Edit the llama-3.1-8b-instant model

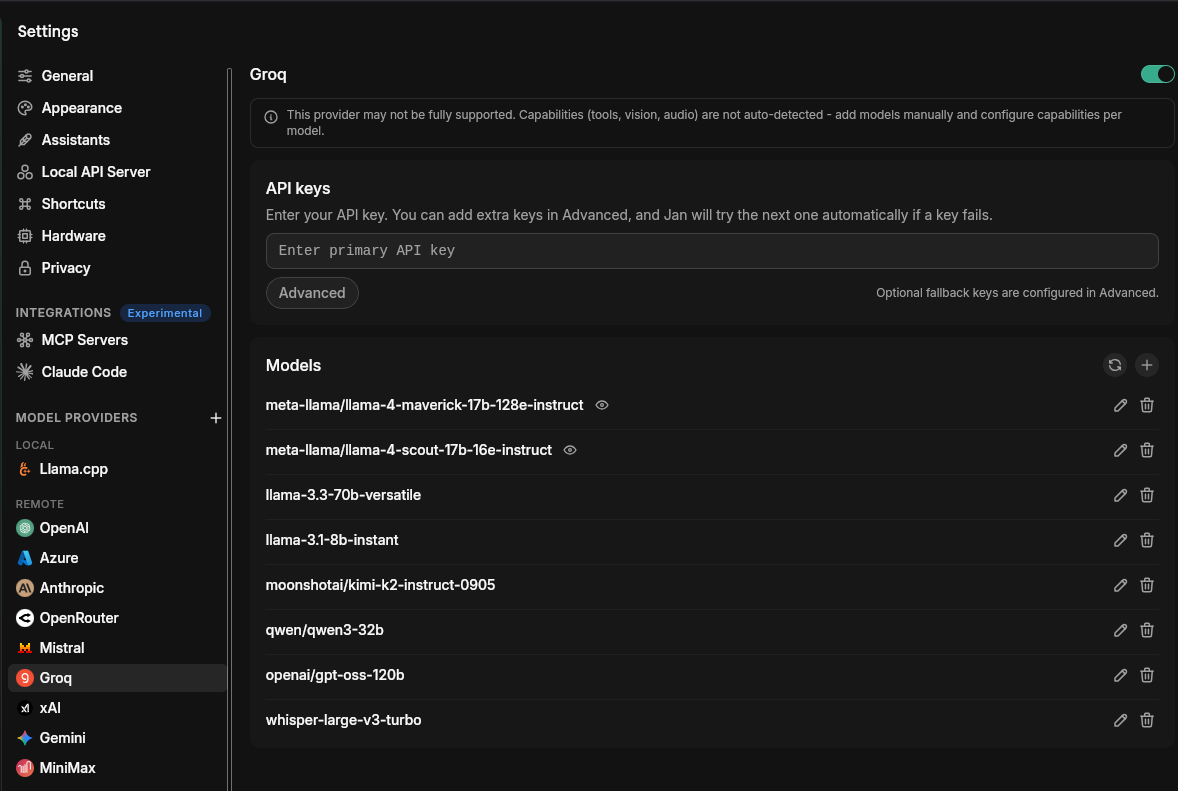point(1120,541)
